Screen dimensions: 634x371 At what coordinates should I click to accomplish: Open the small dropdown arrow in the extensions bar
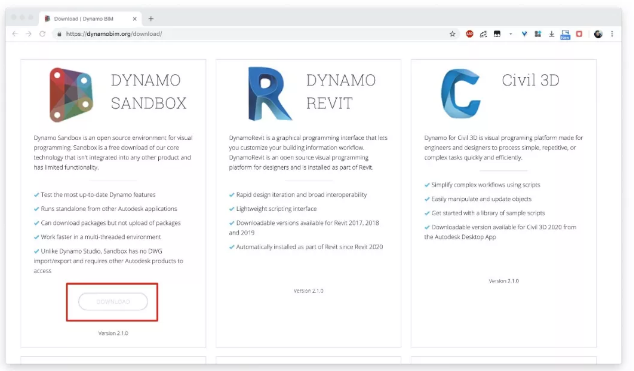511,34
